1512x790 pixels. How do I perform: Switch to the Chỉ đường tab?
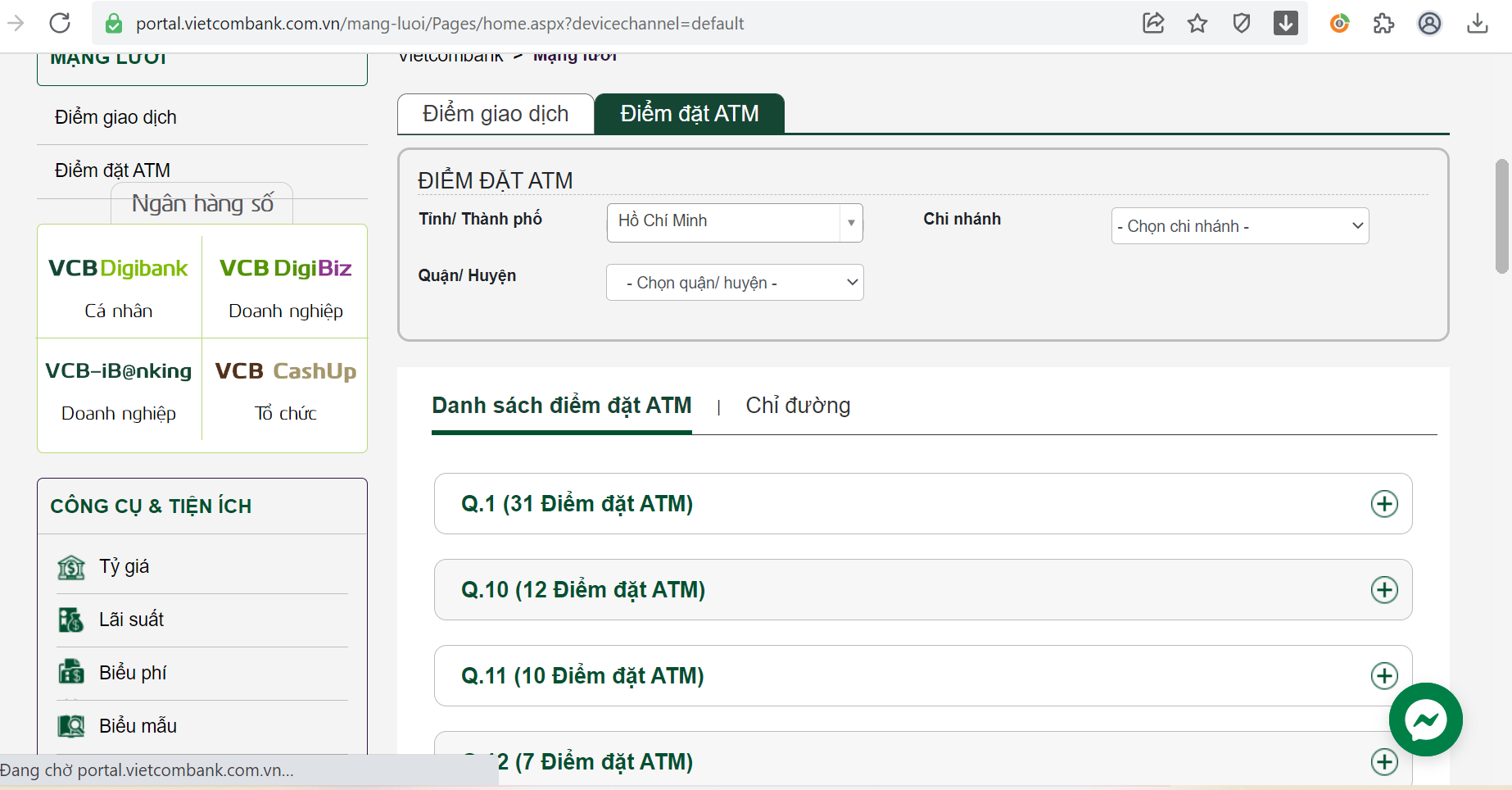click(798, 406)
